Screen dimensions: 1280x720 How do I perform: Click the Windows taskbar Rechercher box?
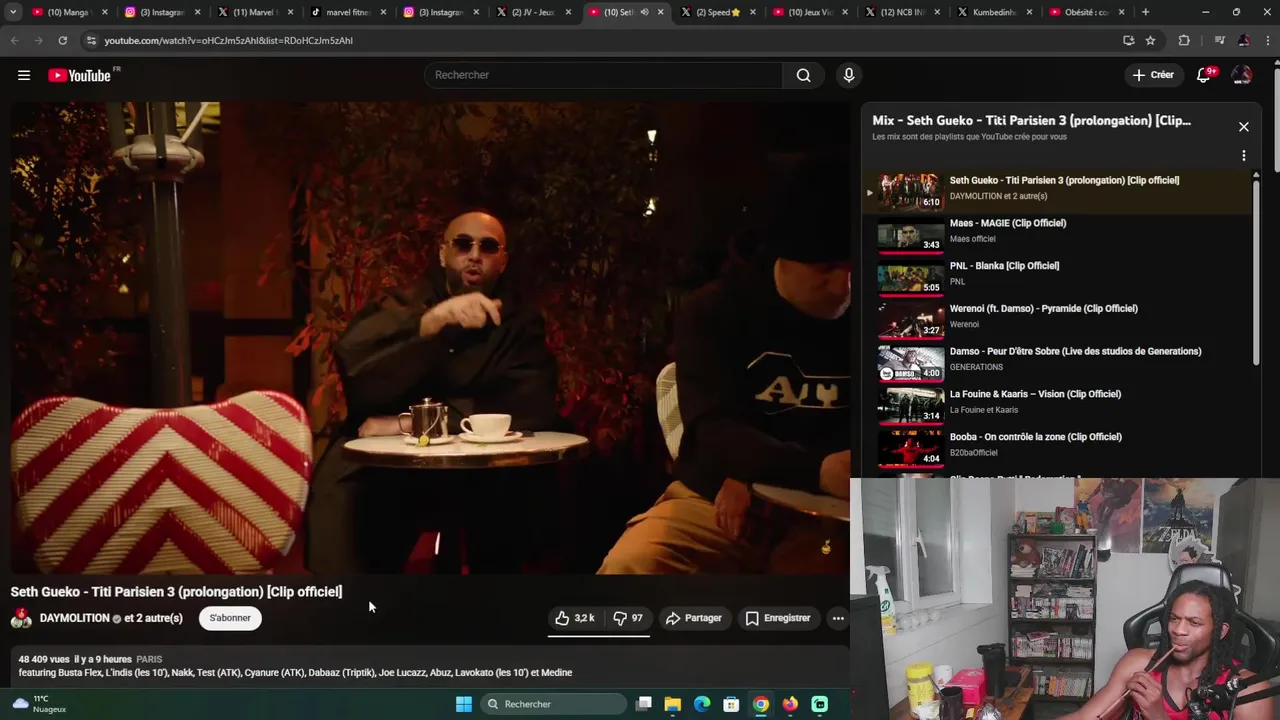(x=552, y=704)
